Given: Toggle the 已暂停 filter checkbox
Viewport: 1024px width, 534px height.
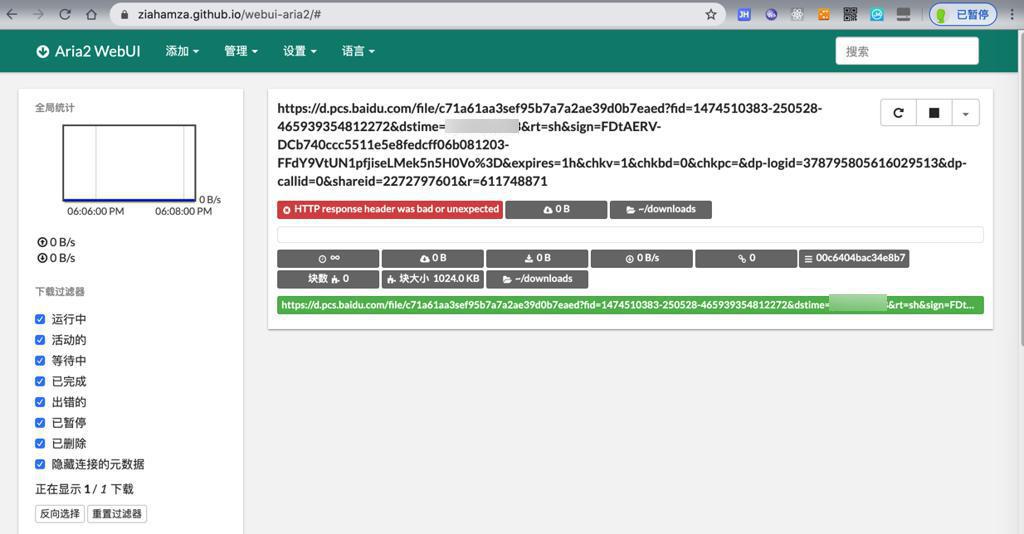Looking at the screenshot, I should (x=40, y=423).
